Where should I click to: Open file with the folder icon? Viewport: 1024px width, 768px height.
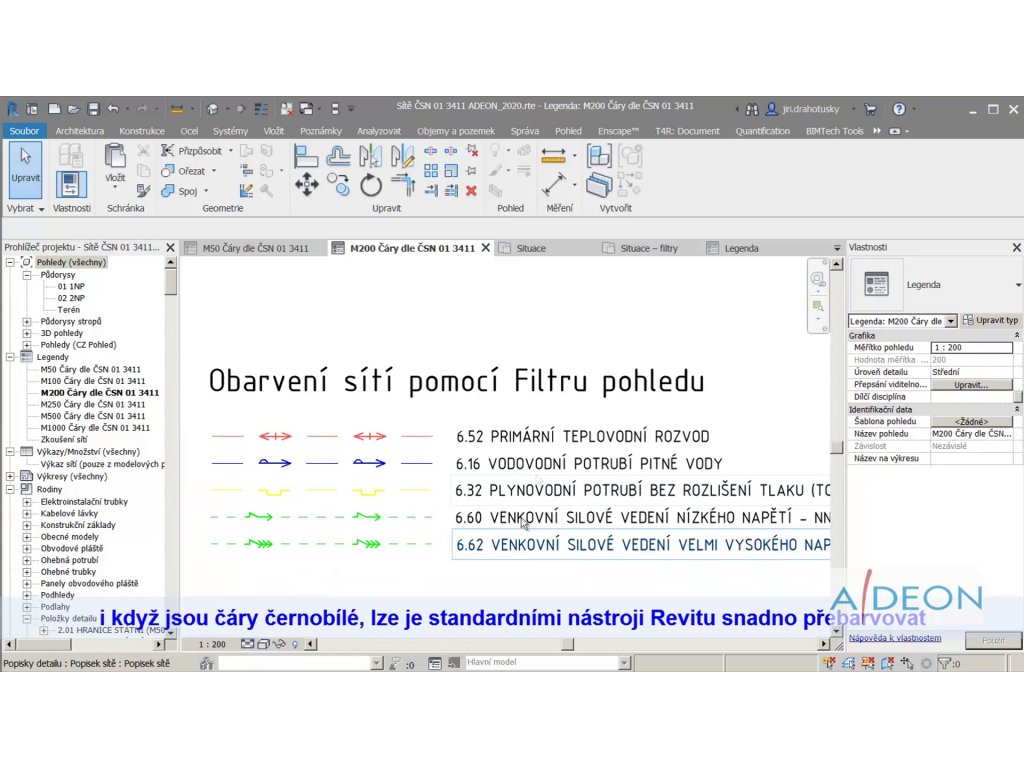73,109
